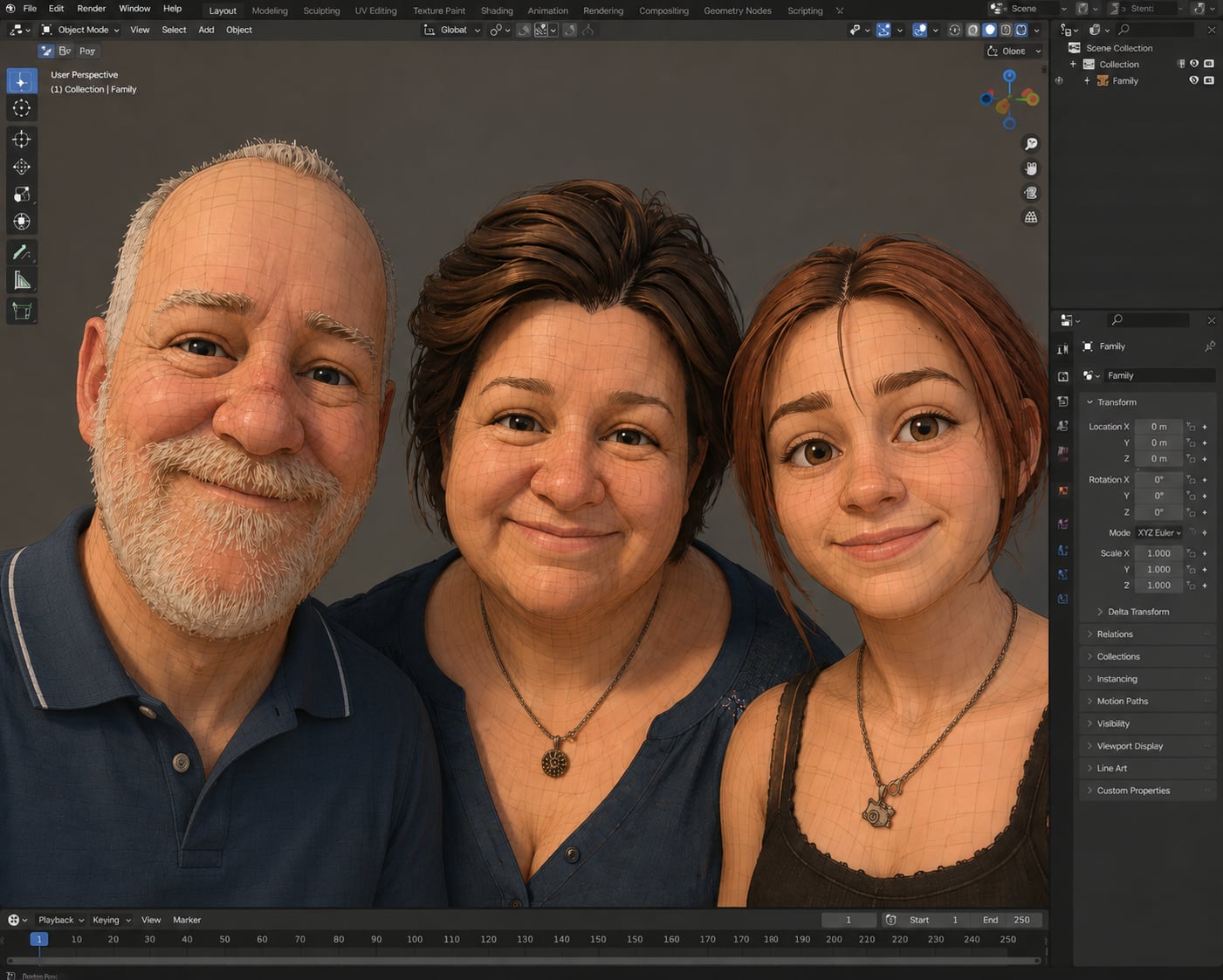Toggle perspective/orthographic grid icon

click(x=1031, y=217)
